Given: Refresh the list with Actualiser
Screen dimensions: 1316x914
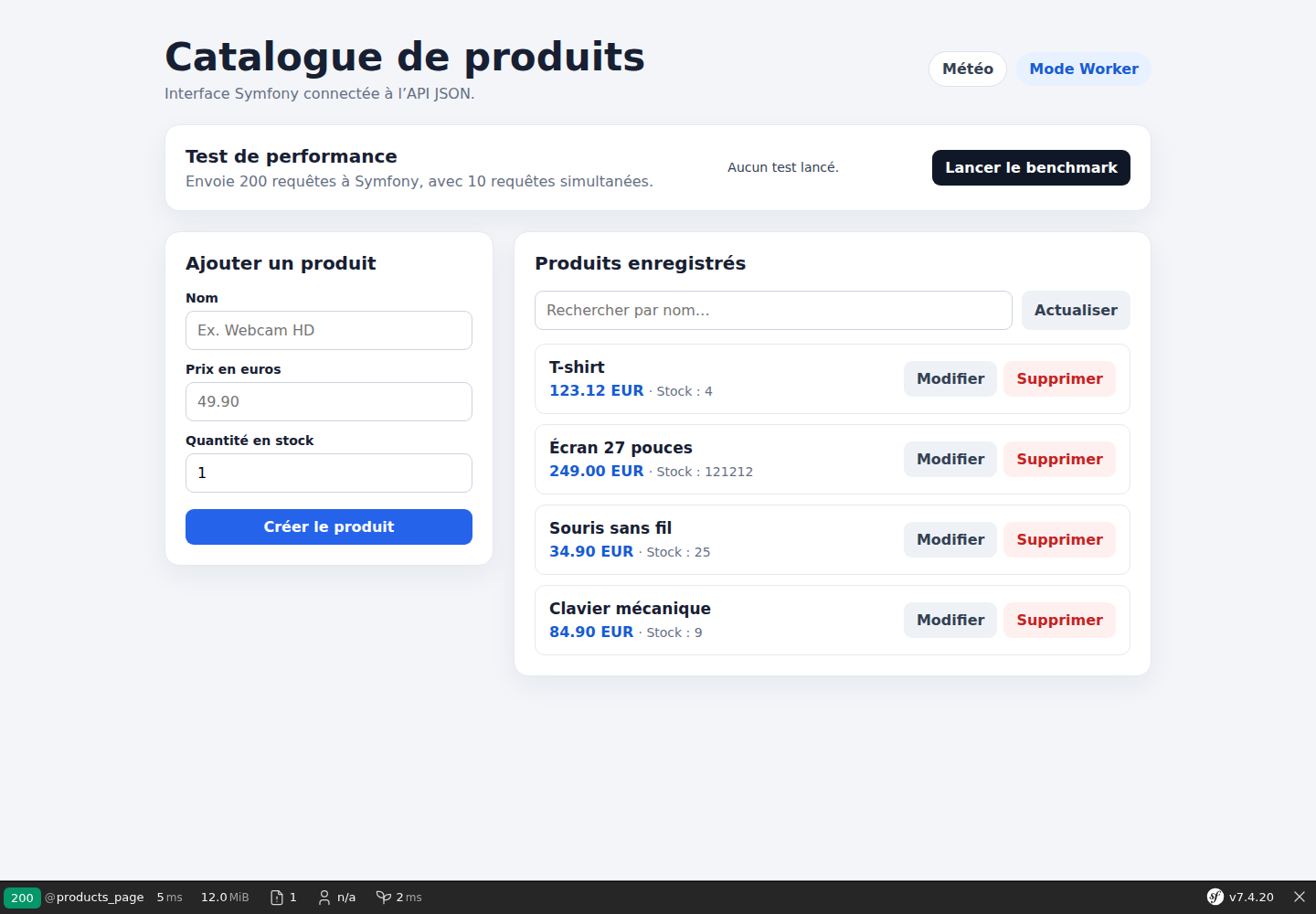Looking at the screenshot, I should coord(1076,310).
